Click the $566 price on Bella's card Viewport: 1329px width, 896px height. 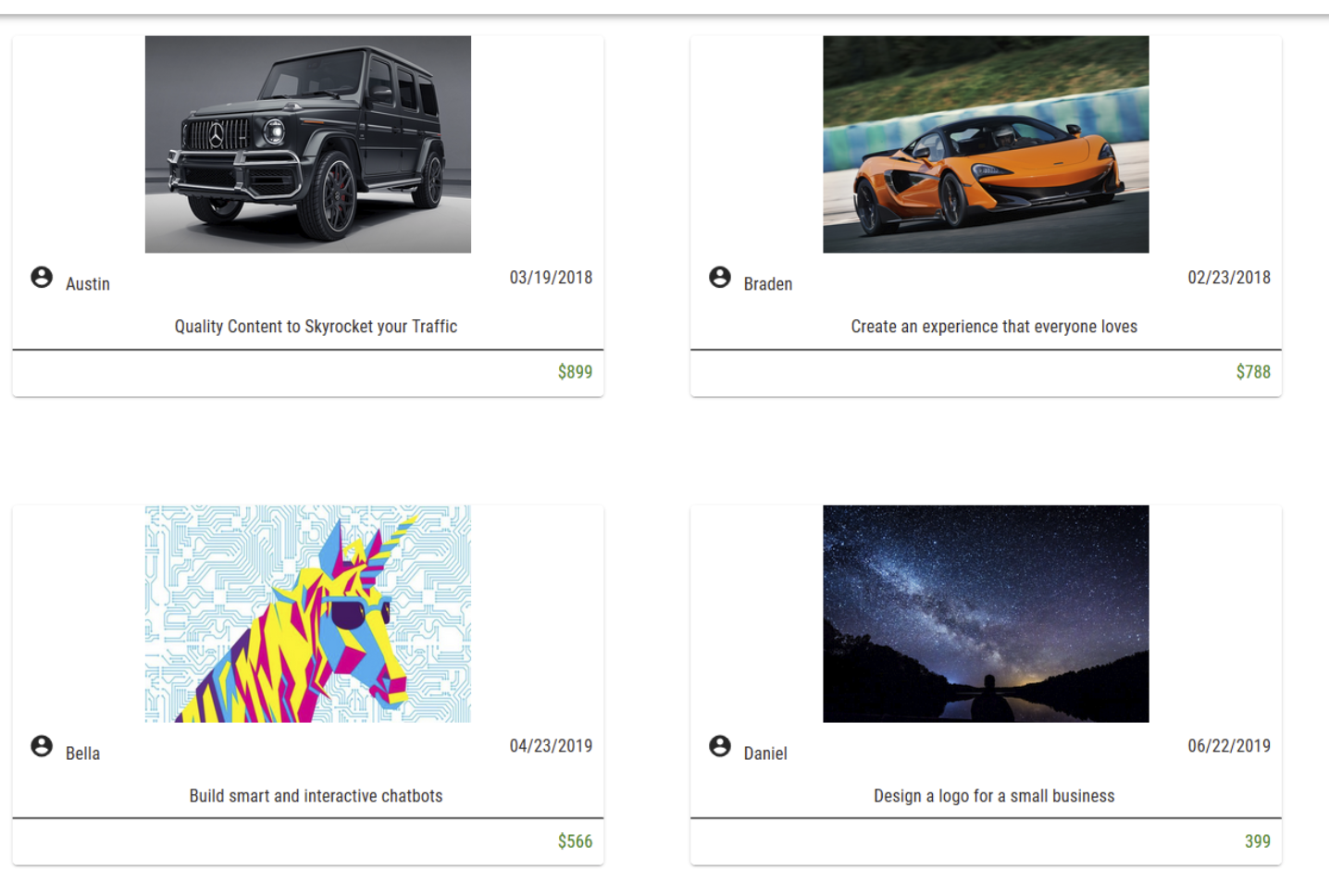click(575, 841)
